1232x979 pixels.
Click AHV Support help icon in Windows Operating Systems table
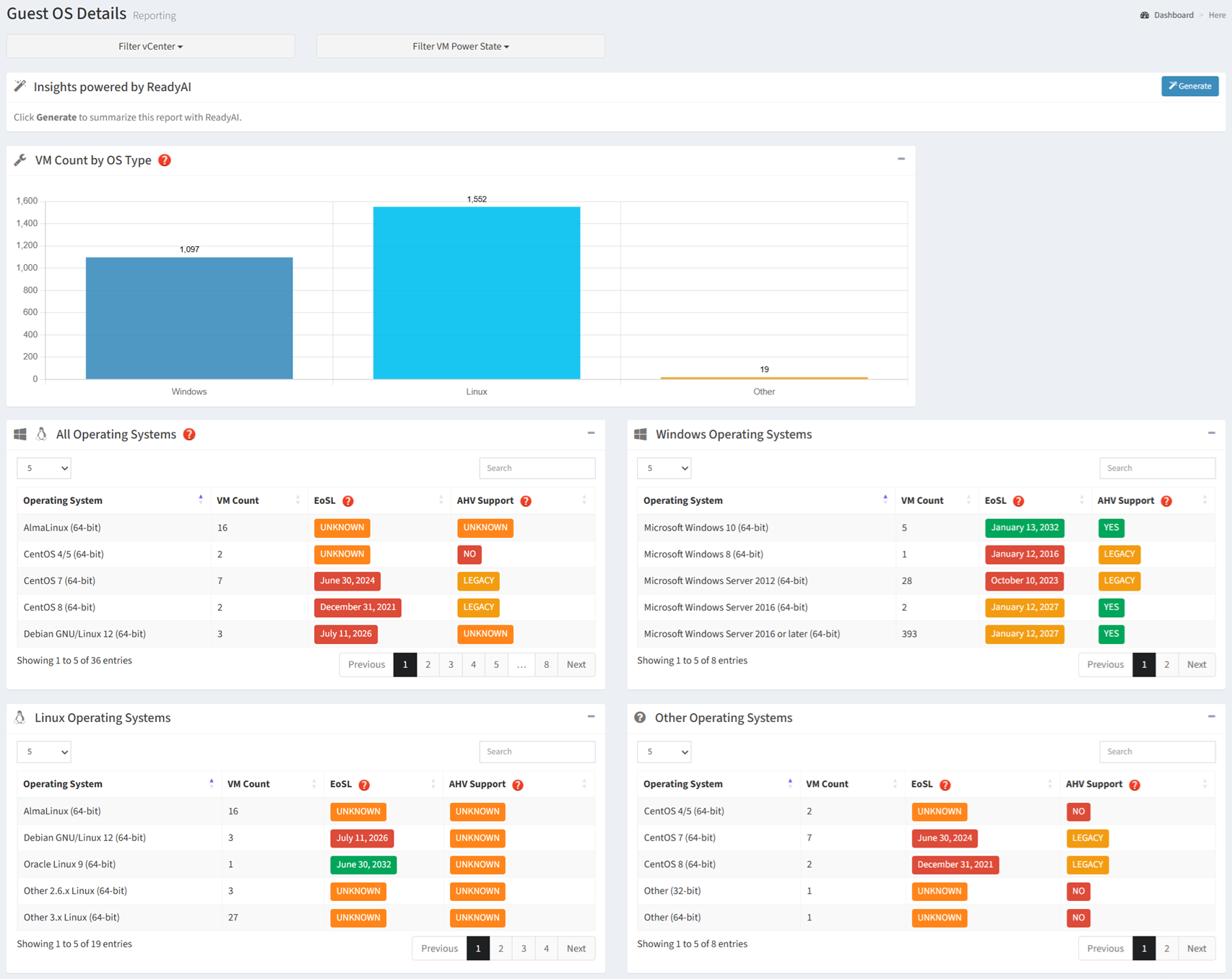click(x=1166, y=501)
